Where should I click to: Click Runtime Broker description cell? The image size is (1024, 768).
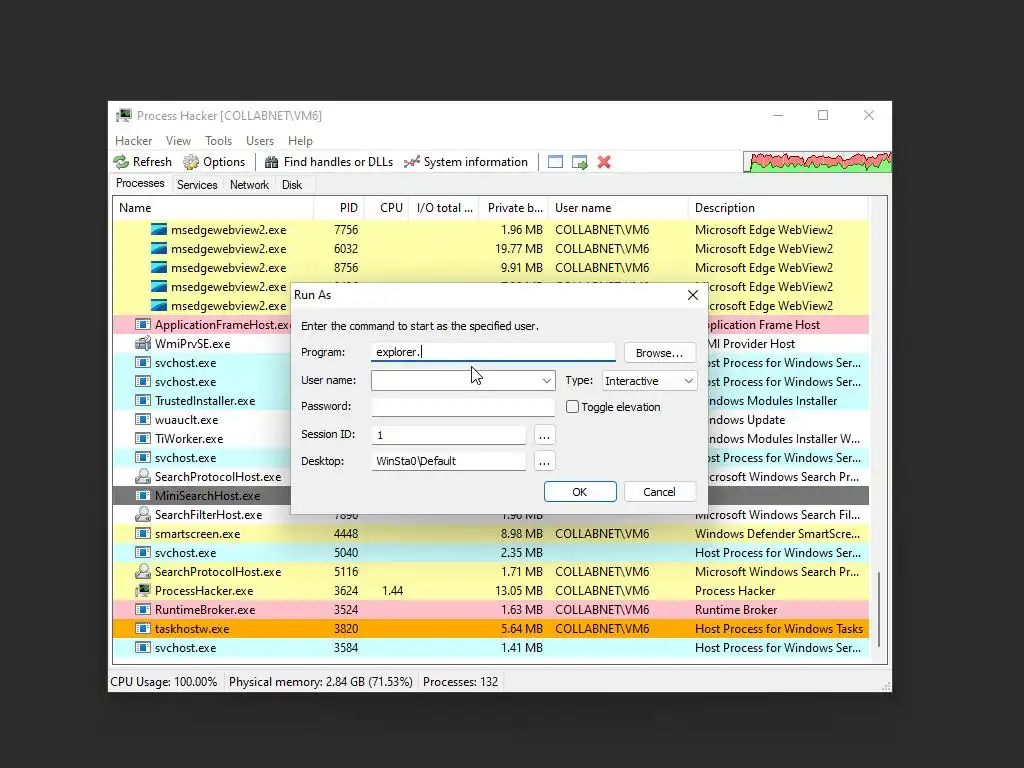point(736,610)
